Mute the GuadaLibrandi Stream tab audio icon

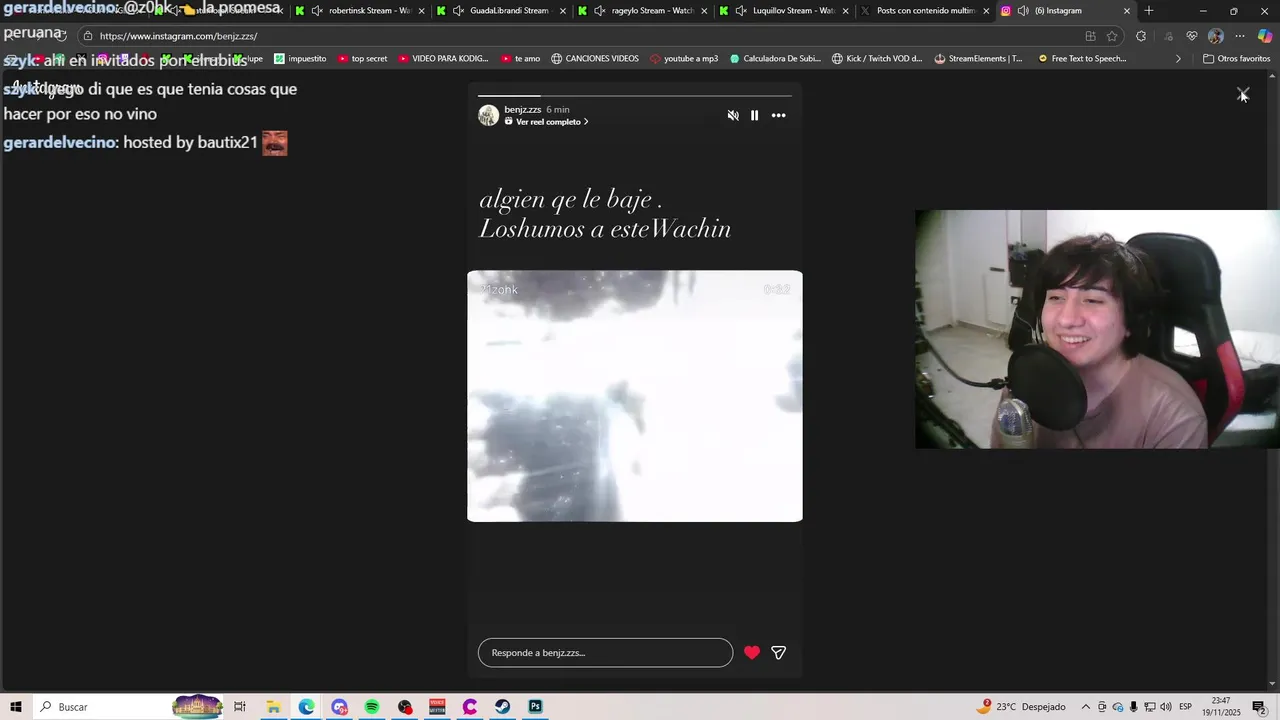pos(458,11)
